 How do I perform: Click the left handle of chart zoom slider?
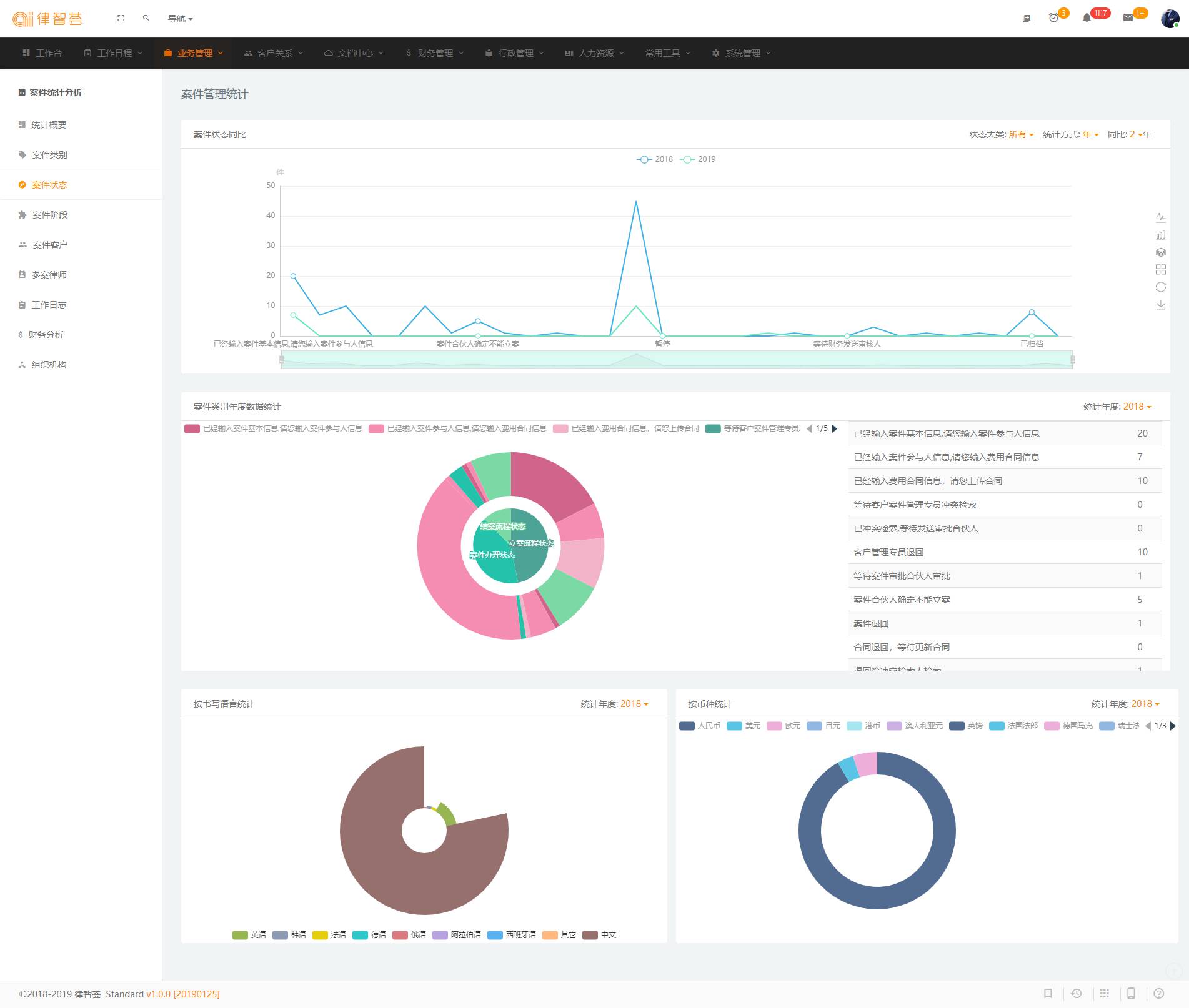[x=282, y=360]
